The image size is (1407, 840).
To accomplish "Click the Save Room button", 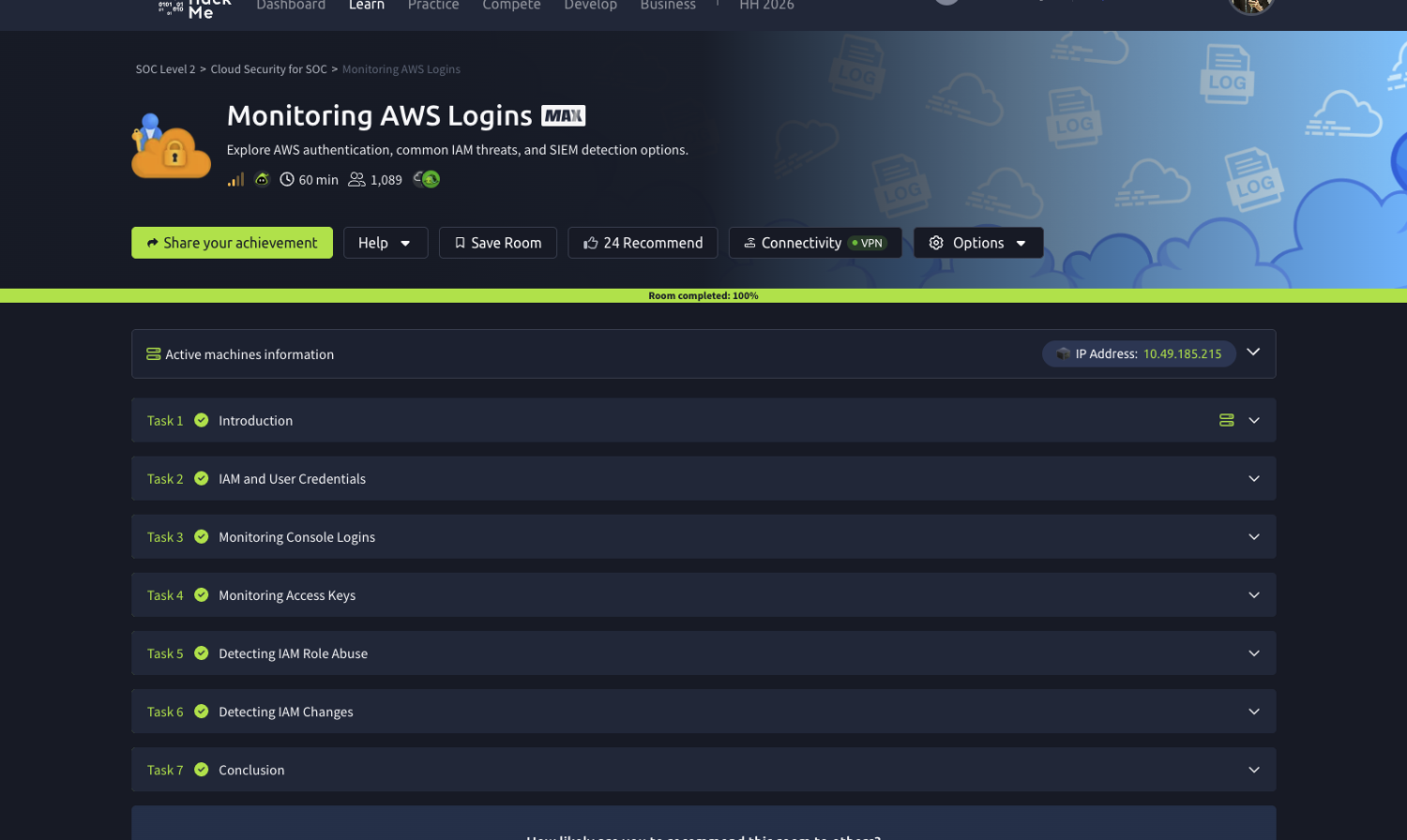I will [498, 243].
